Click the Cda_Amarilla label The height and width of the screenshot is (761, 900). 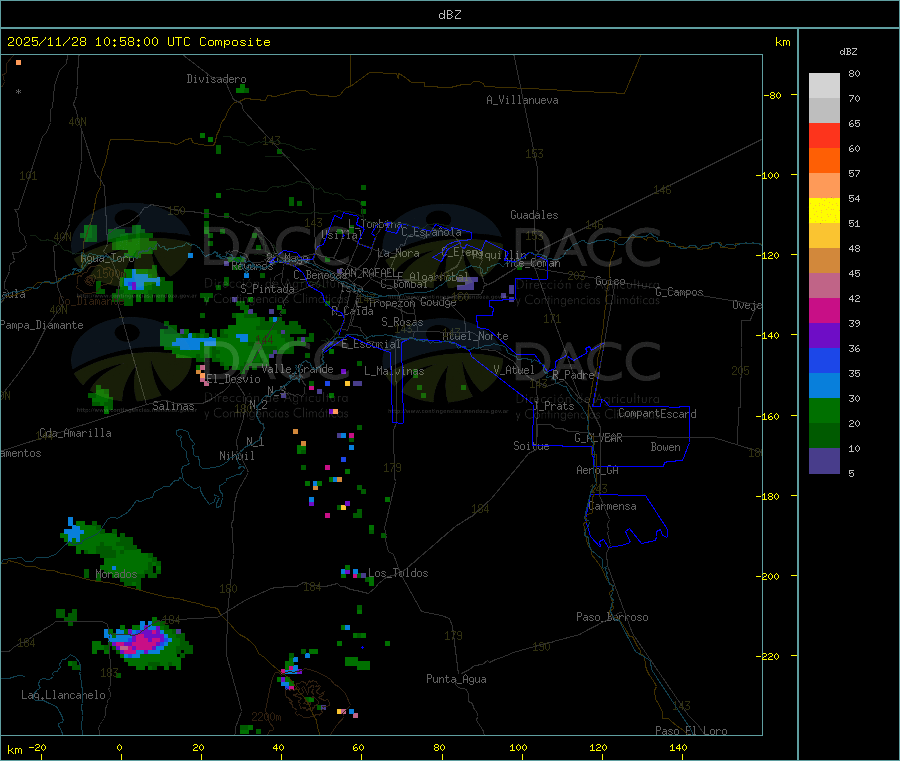click(x=75, y=433)
